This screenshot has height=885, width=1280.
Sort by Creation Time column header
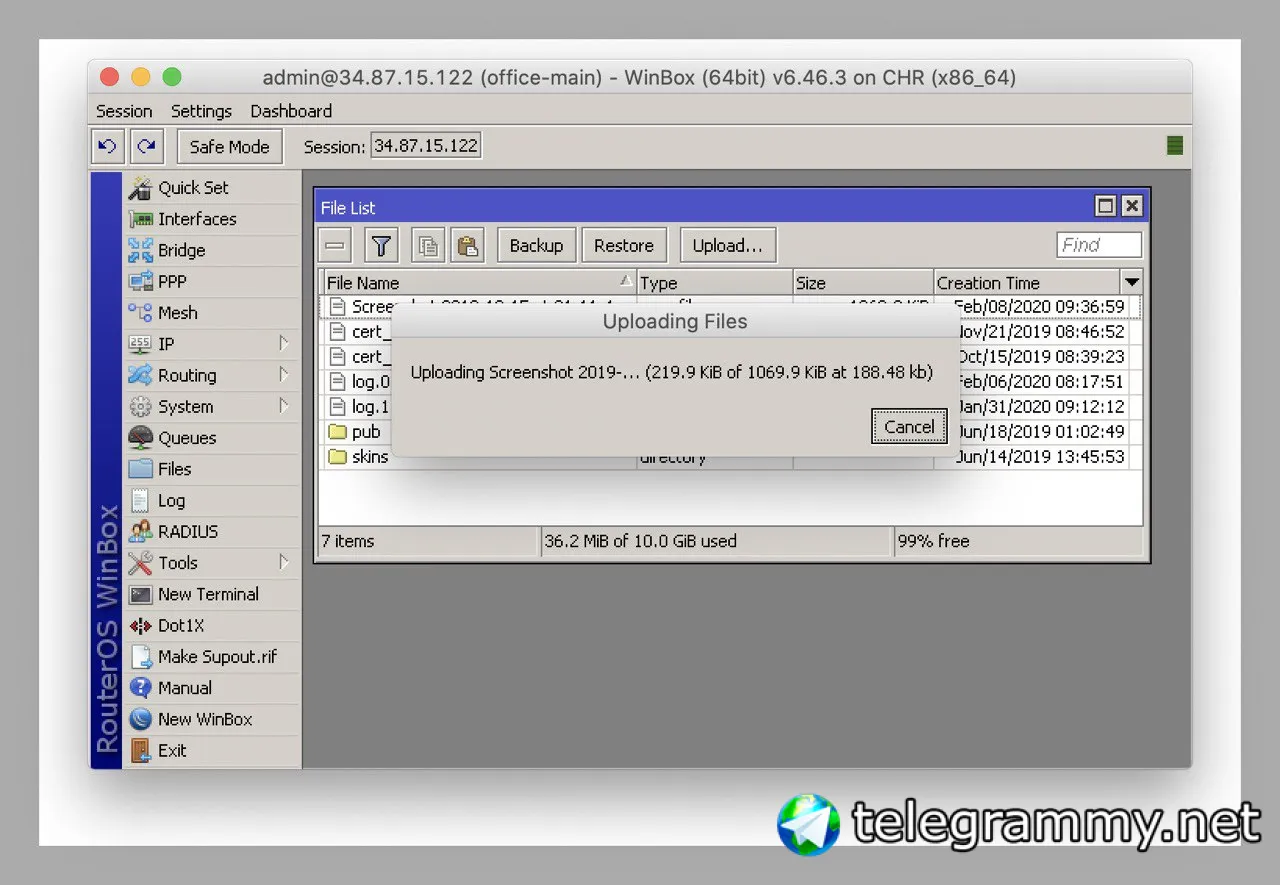click(1027, 283)
